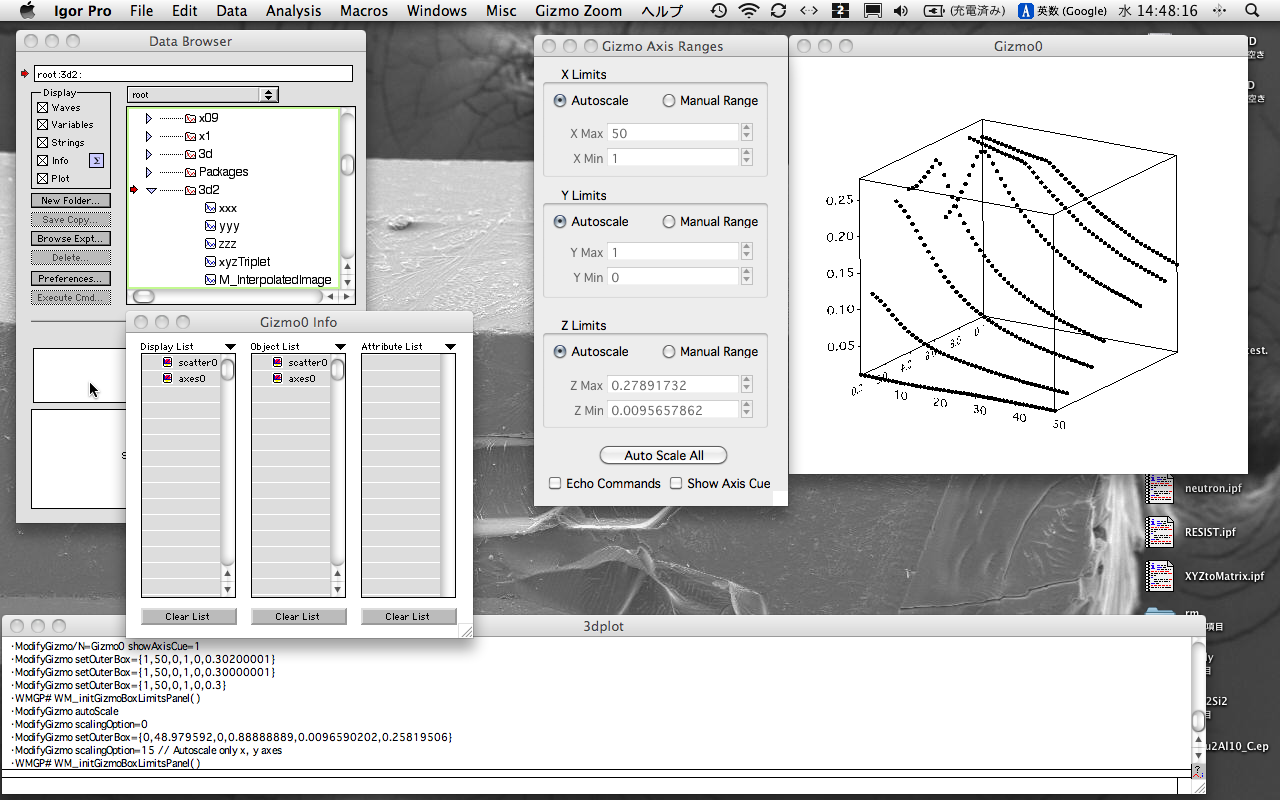Screen dimensions: 1280x800
Task: Open the Wi-Fi status menu
Action: coord(748,11)
